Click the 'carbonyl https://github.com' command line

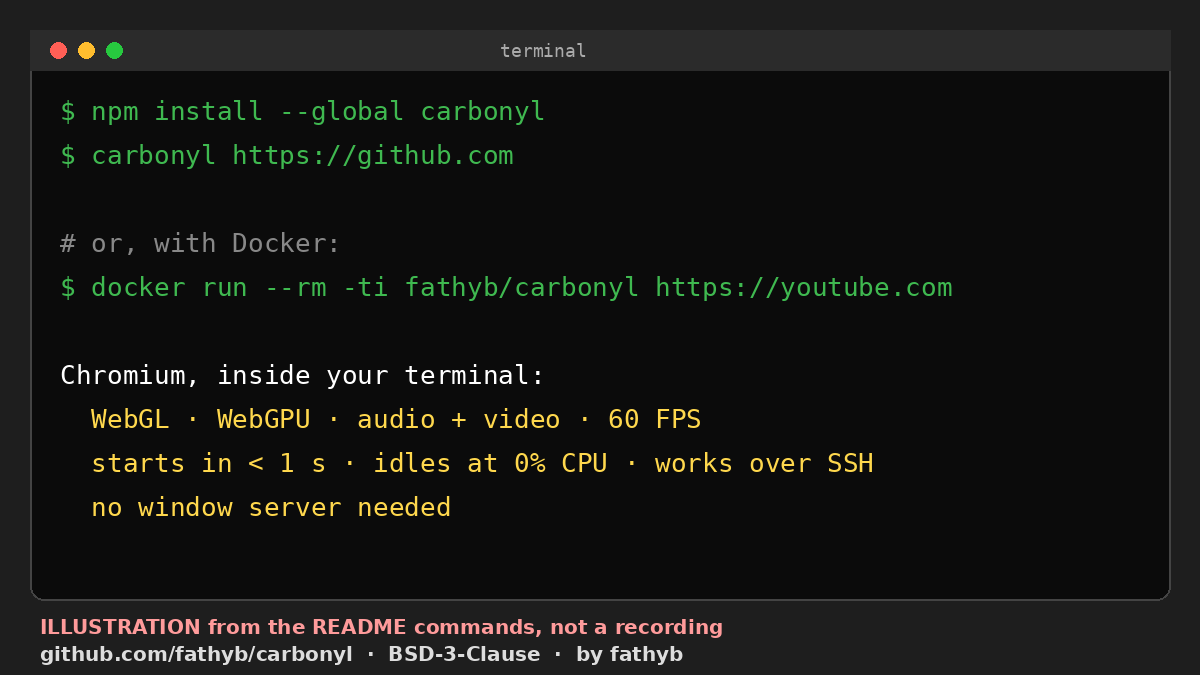pos(287,155)
